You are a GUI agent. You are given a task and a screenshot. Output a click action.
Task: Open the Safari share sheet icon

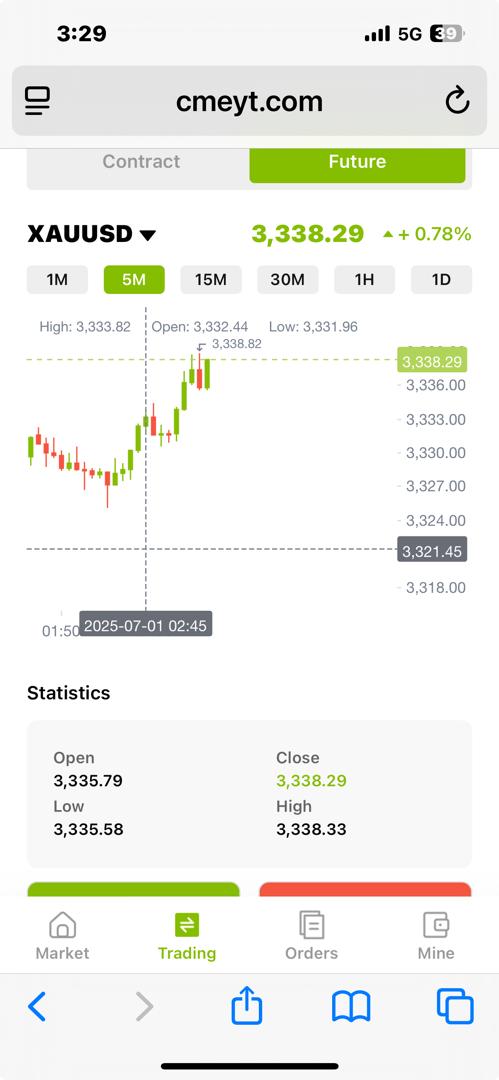click(247, 1004)
